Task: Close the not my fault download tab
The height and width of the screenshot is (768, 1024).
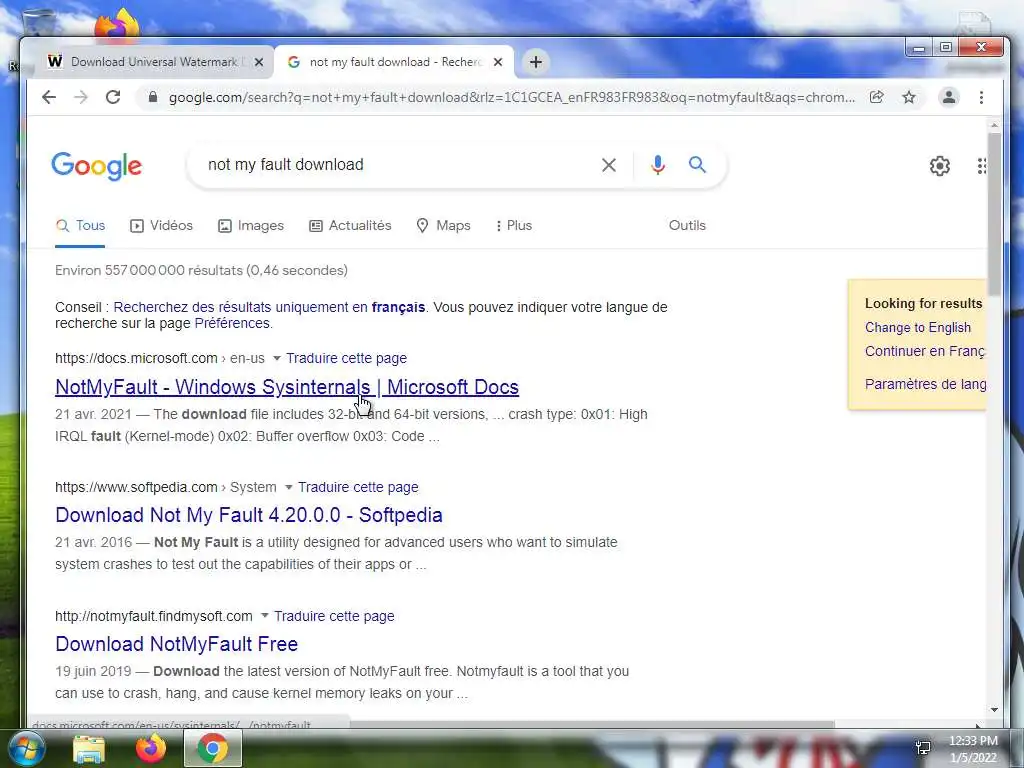Action: tap(498, 62)
